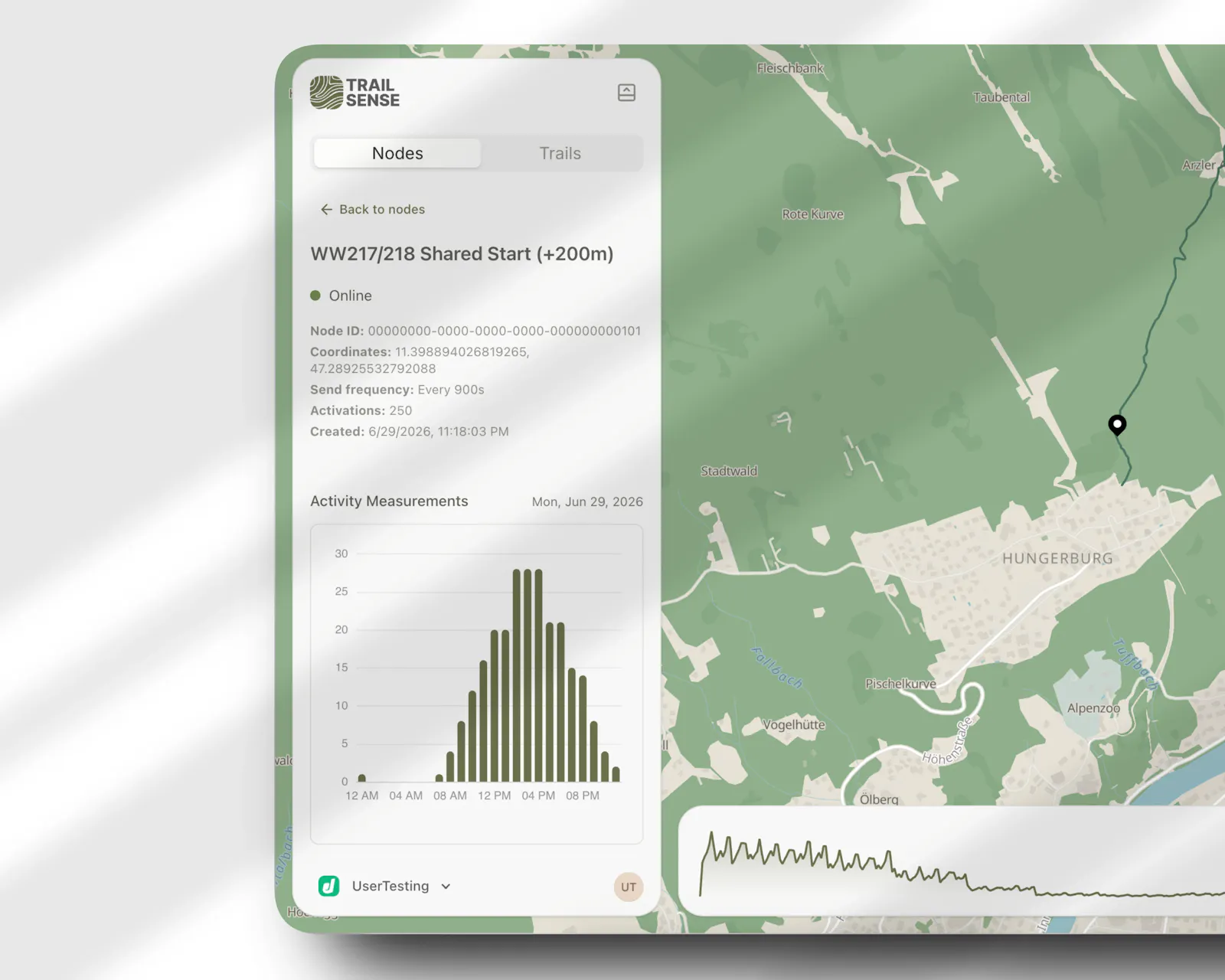Click Send frequency Every 900s

(x=397, y=390)
